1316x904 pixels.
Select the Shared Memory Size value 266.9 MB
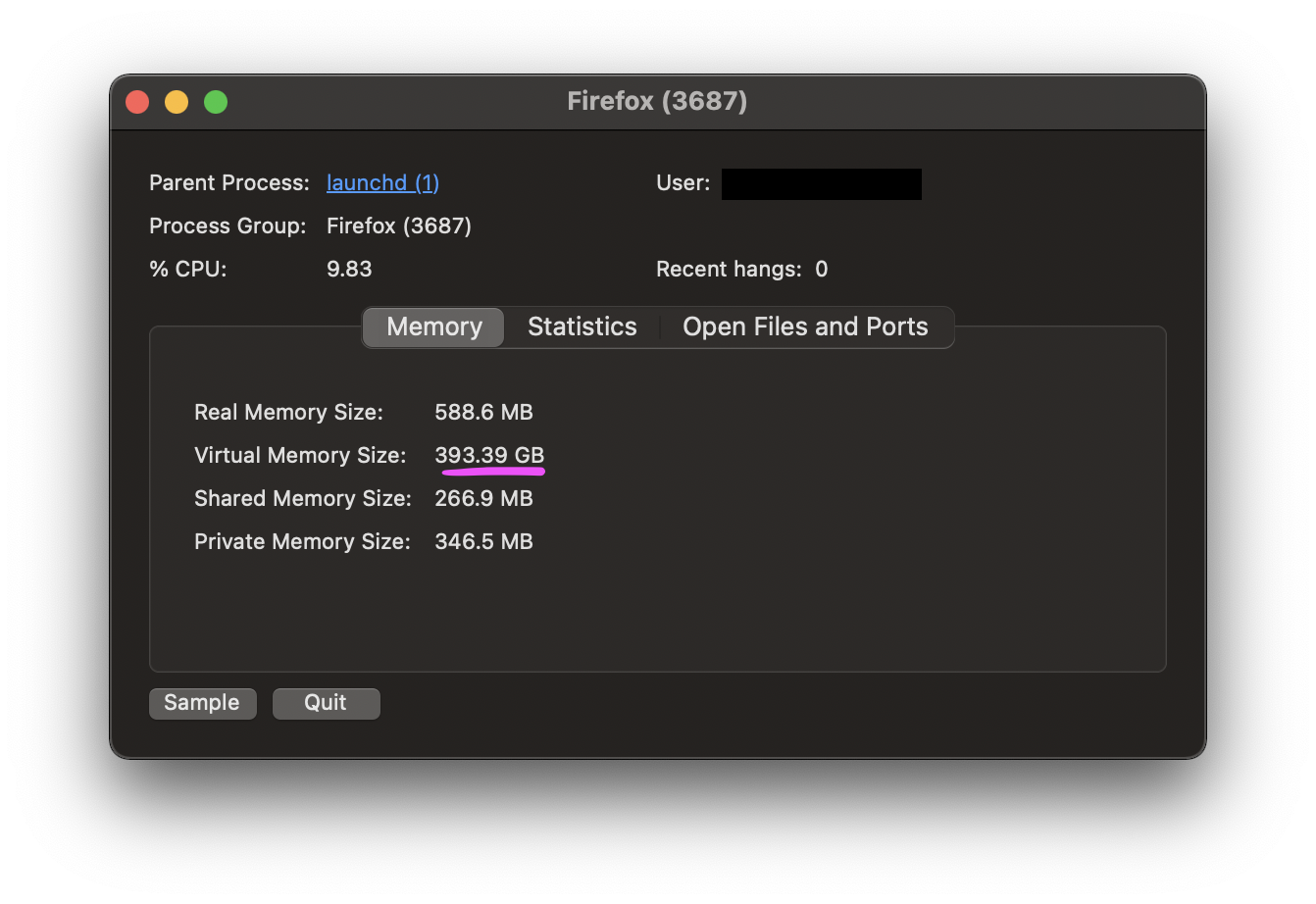[483, 499]
